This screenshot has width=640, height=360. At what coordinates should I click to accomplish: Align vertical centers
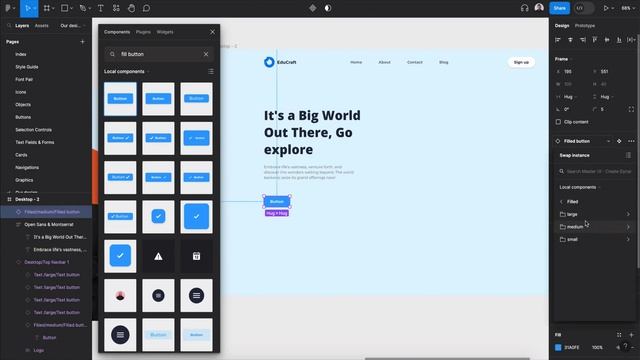pyautogui.click(x=607, y=40)
